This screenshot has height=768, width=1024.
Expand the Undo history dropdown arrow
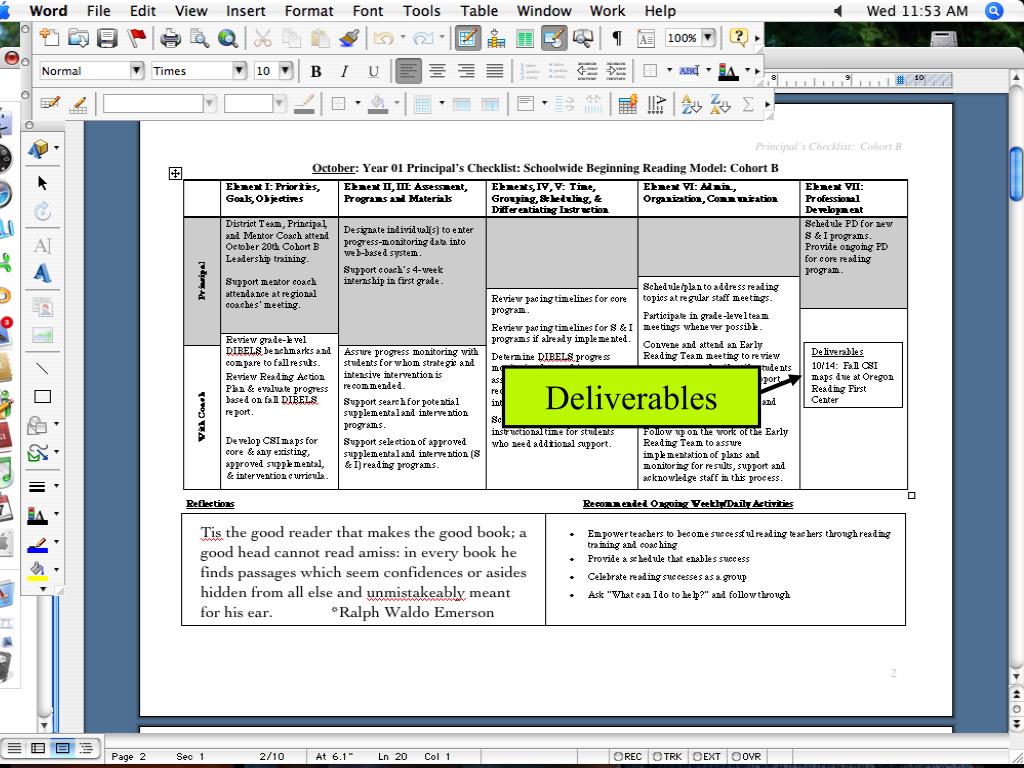click(x=402, y=38)
